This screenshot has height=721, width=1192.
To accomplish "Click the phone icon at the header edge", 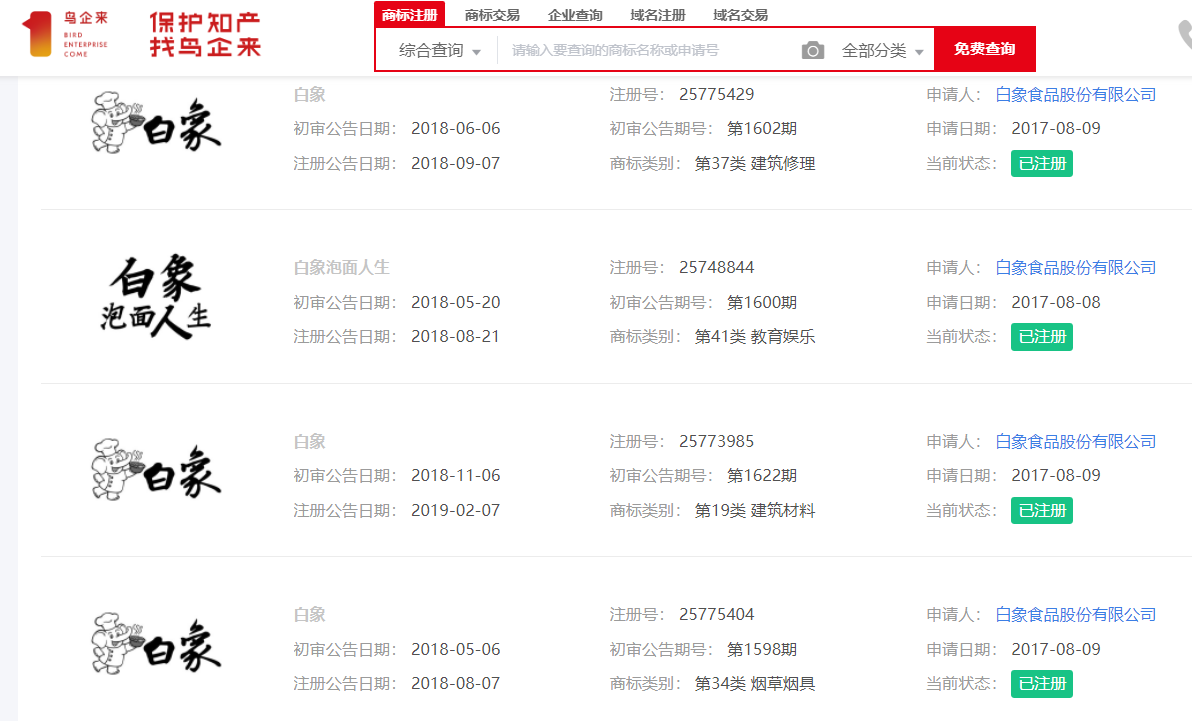I will tap(1185, 35).
